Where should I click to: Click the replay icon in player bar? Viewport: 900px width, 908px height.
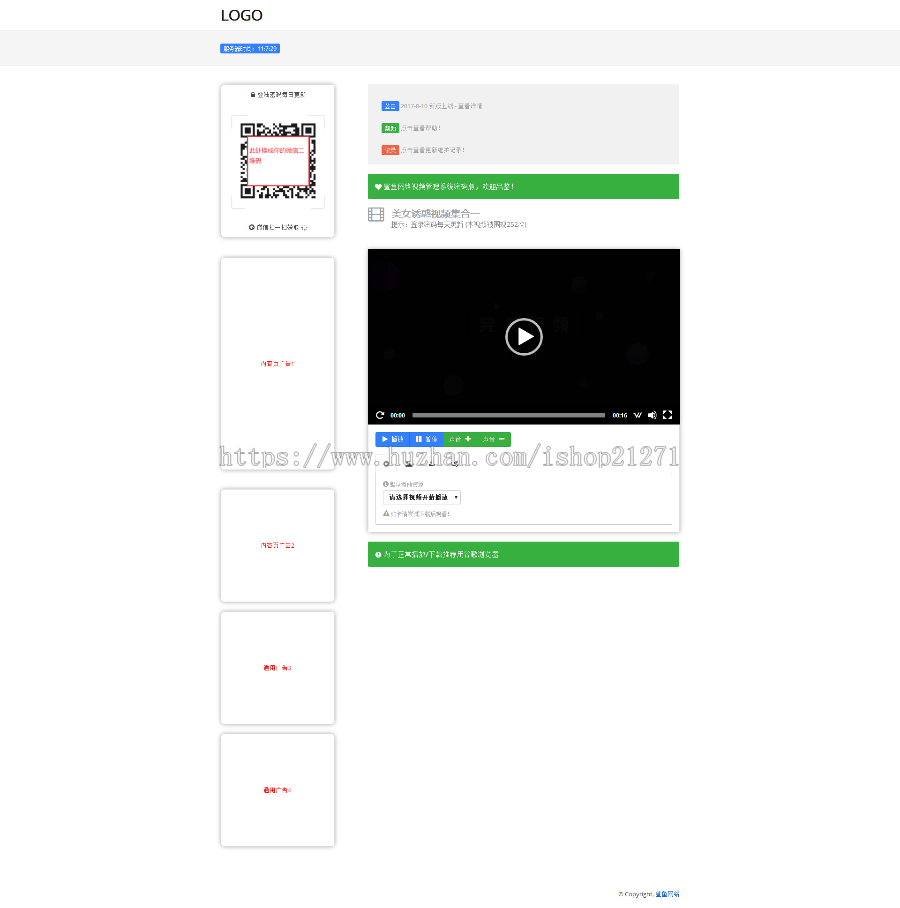click(x=380, y=415)
